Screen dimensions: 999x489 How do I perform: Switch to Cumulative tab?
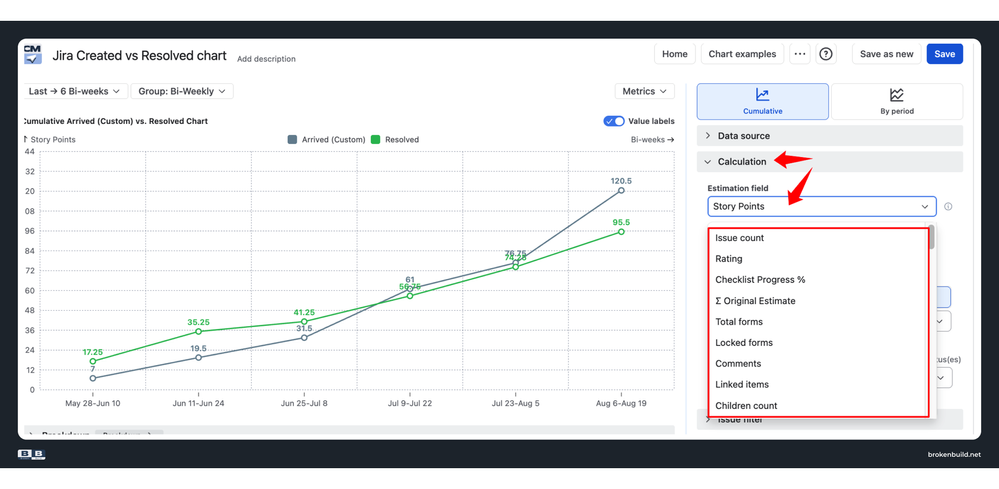point(763,101)
